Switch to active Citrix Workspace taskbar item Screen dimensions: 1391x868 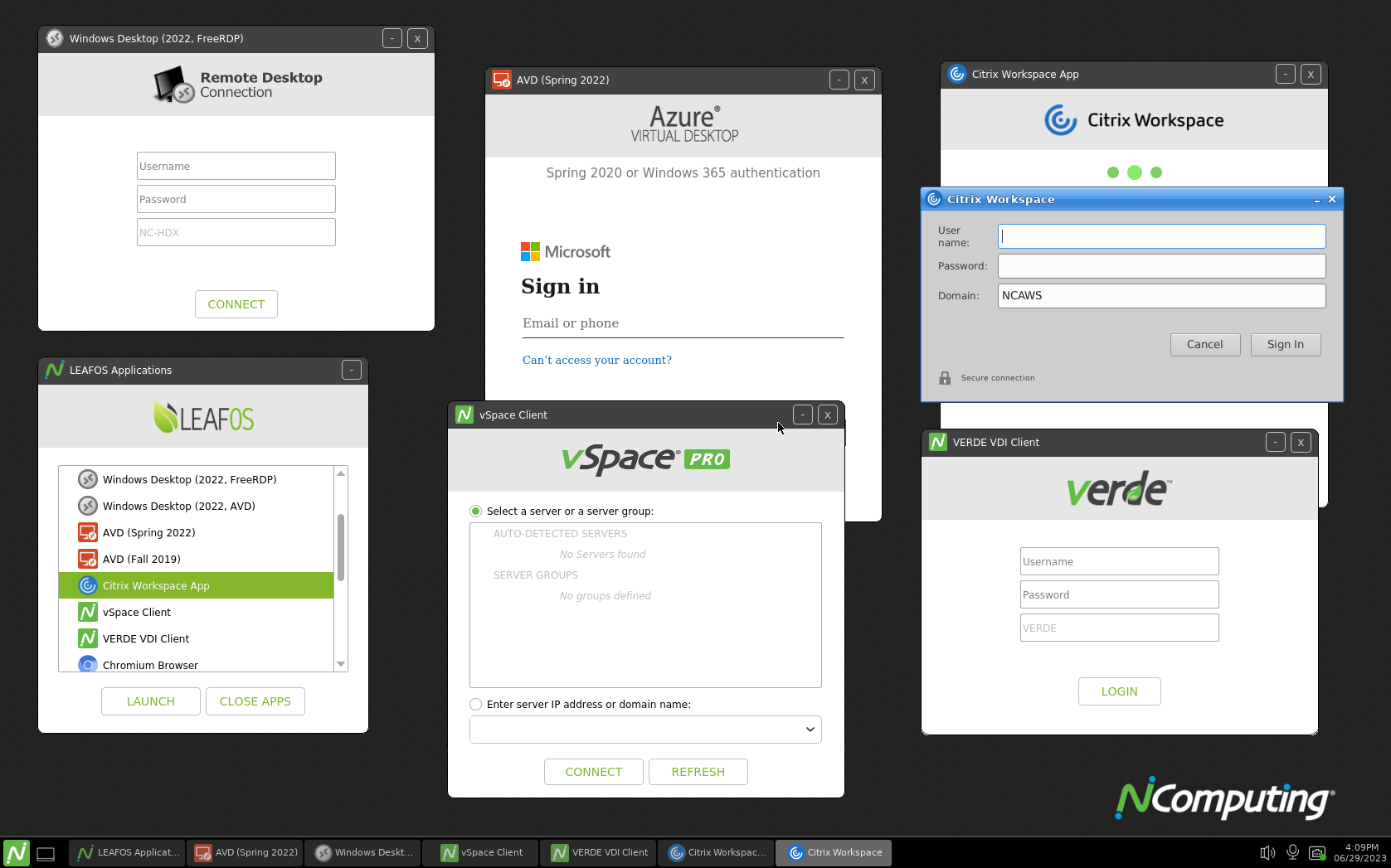pos(834,852)
